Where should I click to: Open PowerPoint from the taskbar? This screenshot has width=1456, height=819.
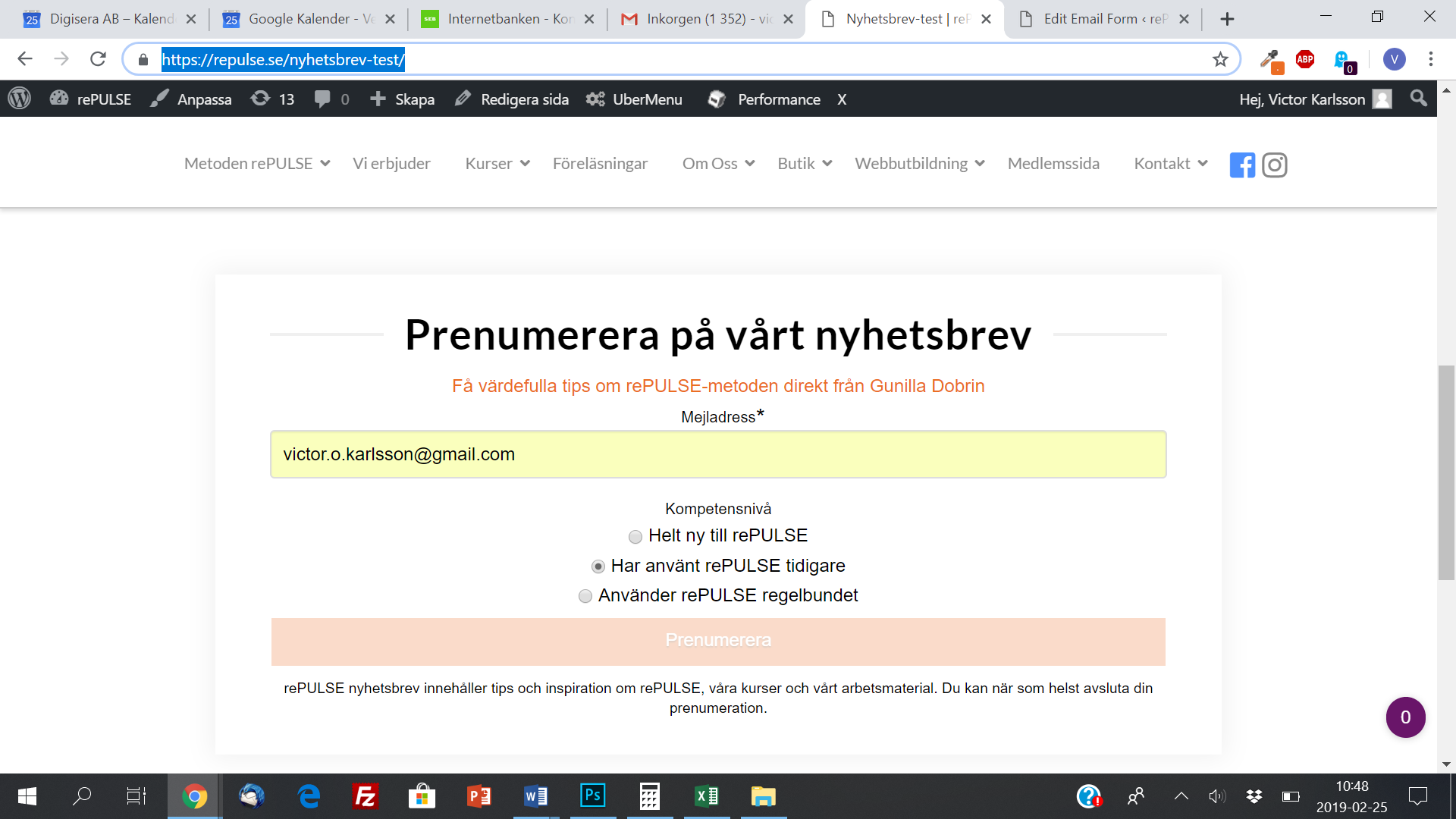click(x=479, y=796)
